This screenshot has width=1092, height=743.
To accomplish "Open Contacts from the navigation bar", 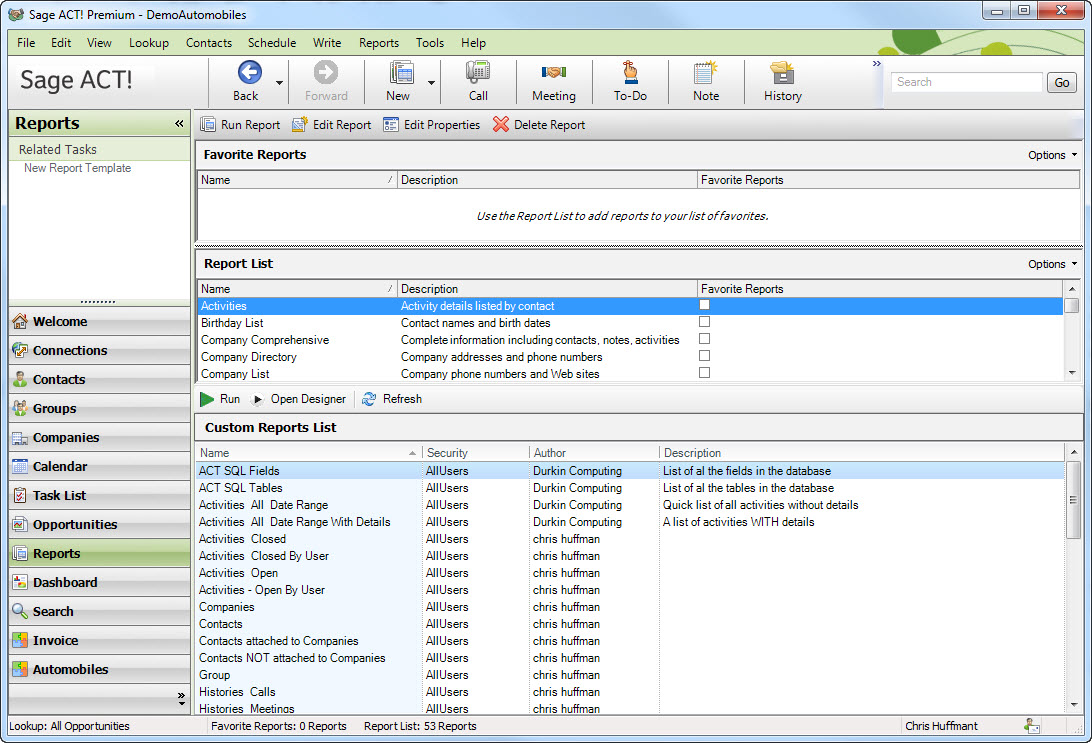I will click(x=99, y=380).
